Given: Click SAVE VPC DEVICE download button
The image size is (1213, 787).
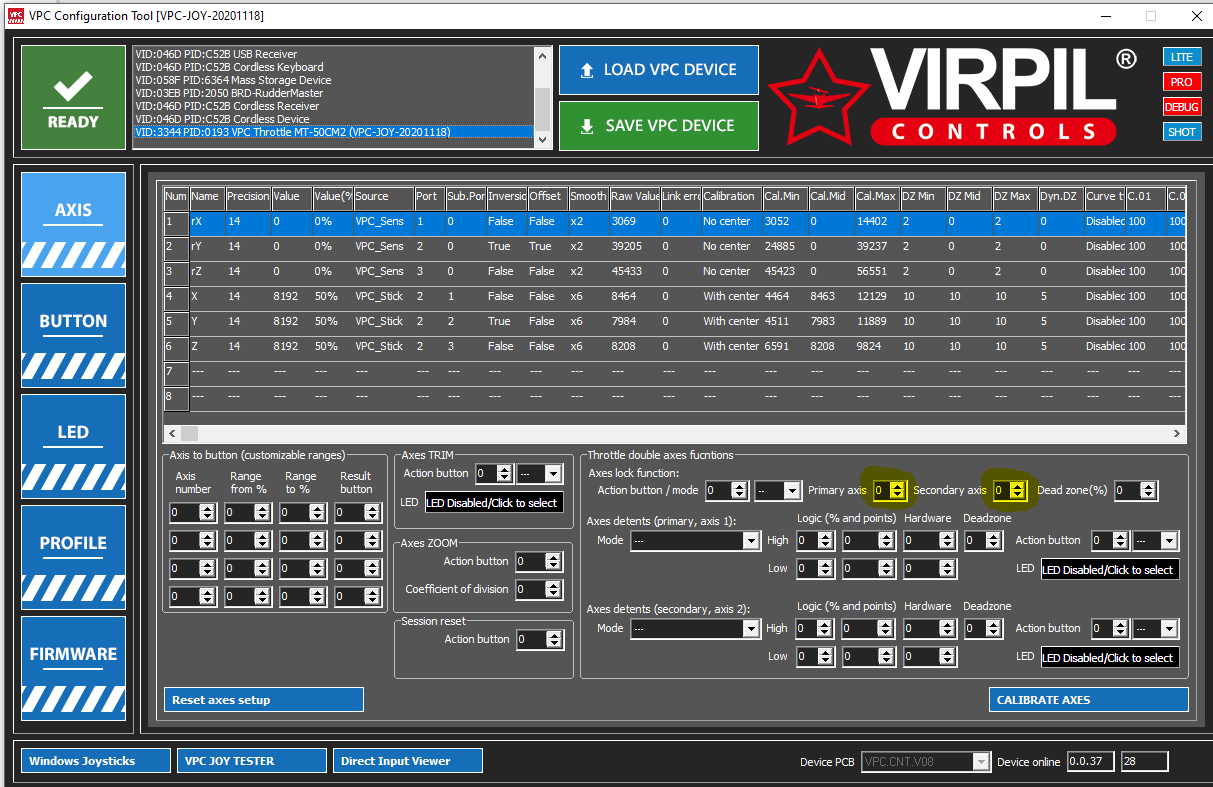Looking at the screenshot, I should click(x=658, y=126).
